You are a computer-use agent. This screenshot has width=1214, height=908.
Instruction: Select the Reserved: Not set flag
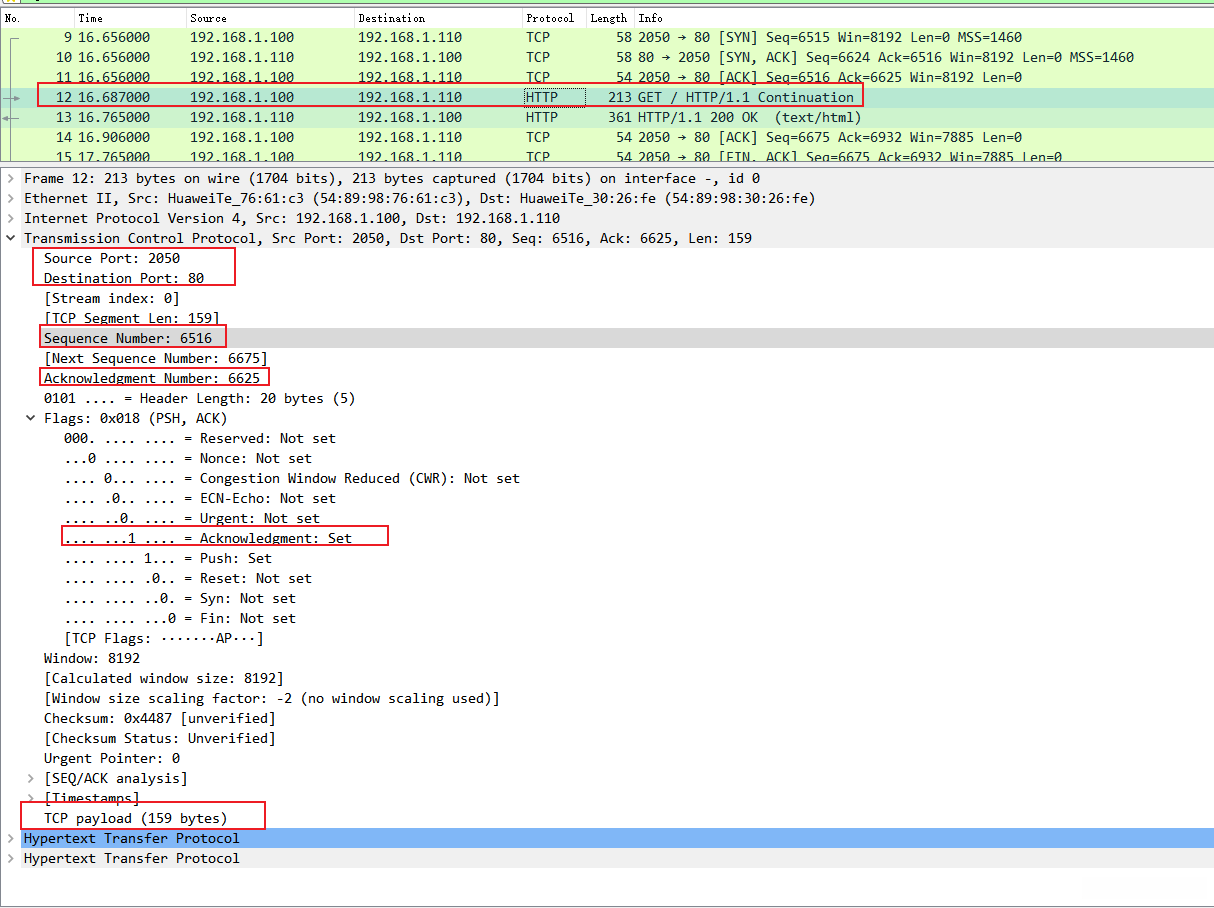coord(200,438)
